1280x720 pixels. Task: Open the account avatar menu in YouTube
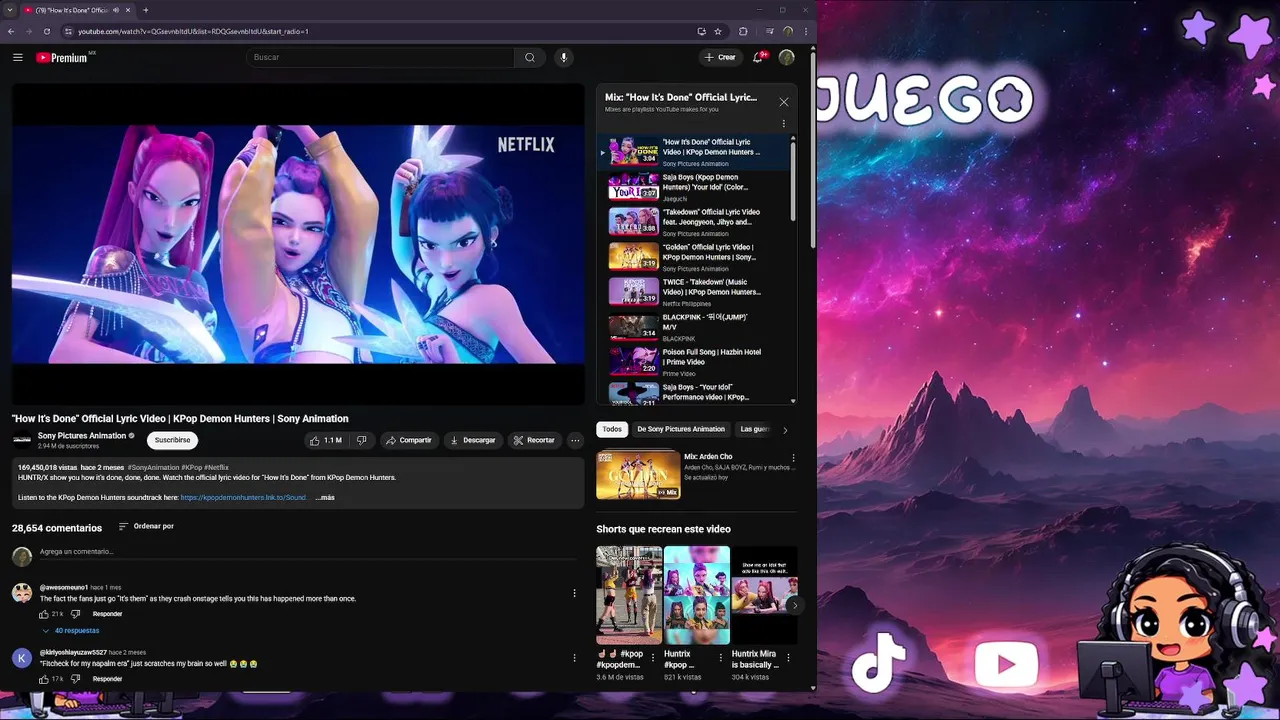click(787, 57)
